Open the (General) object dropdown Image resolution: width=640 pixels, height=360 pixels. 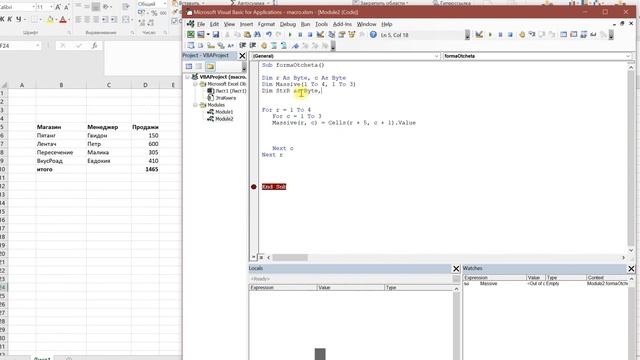(436, 56)
